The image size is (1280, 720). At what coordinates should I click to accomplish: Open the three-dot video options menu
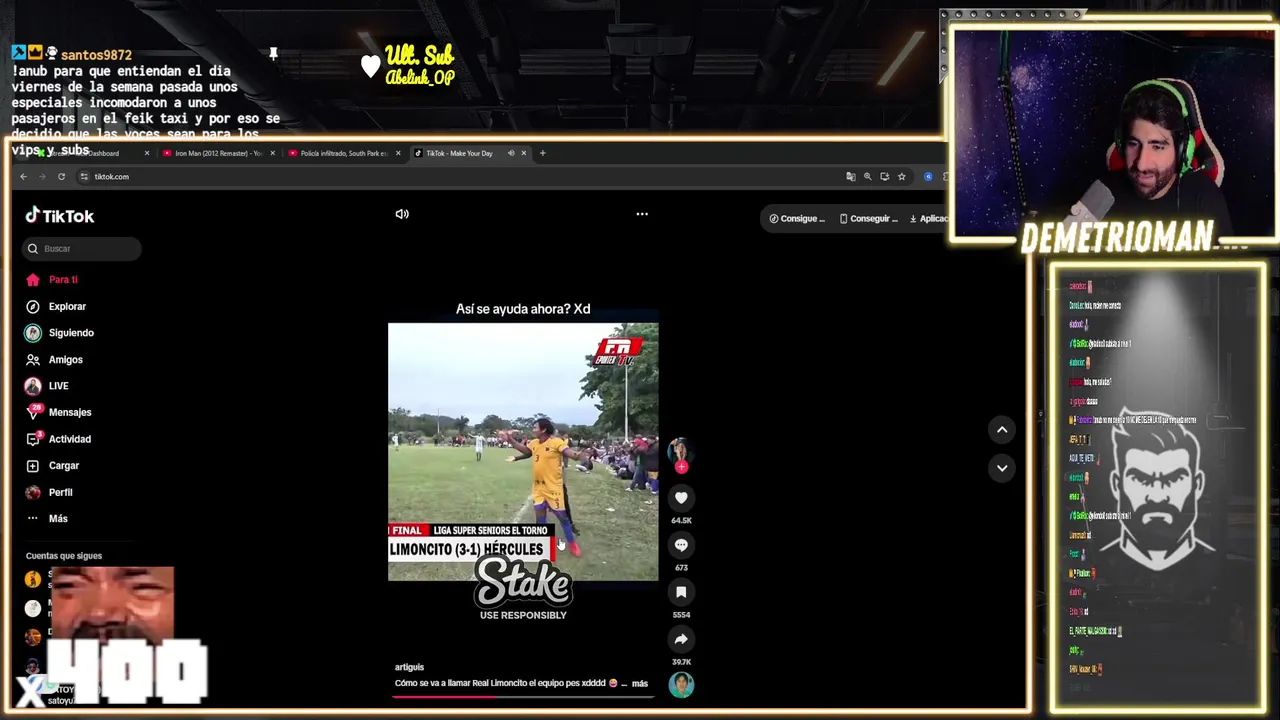point(642,214)
